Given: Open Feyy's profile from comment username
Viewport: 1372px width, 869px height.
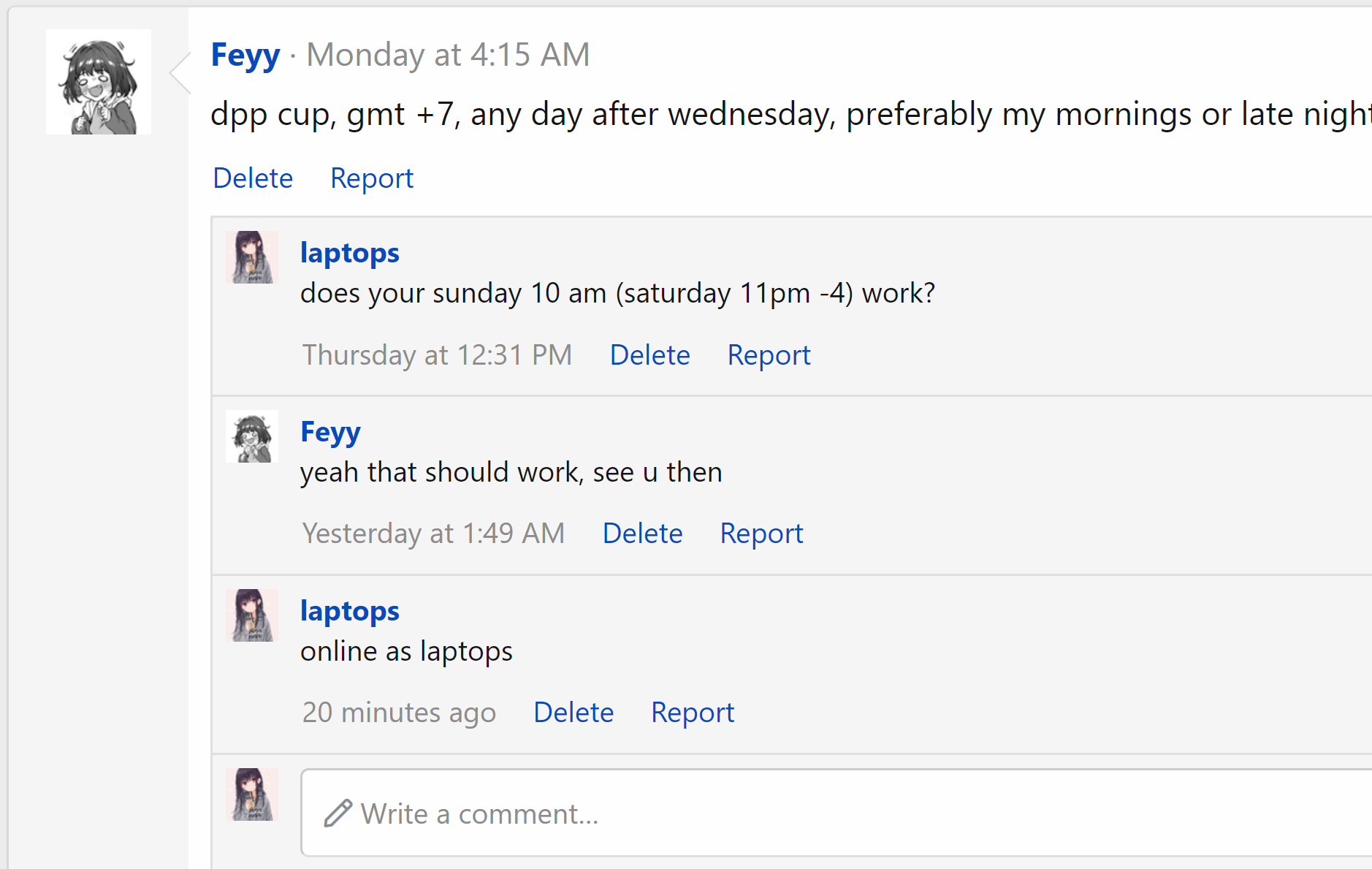Looking at the screenshot, I should pyautogui.click(x=330, y=432).
